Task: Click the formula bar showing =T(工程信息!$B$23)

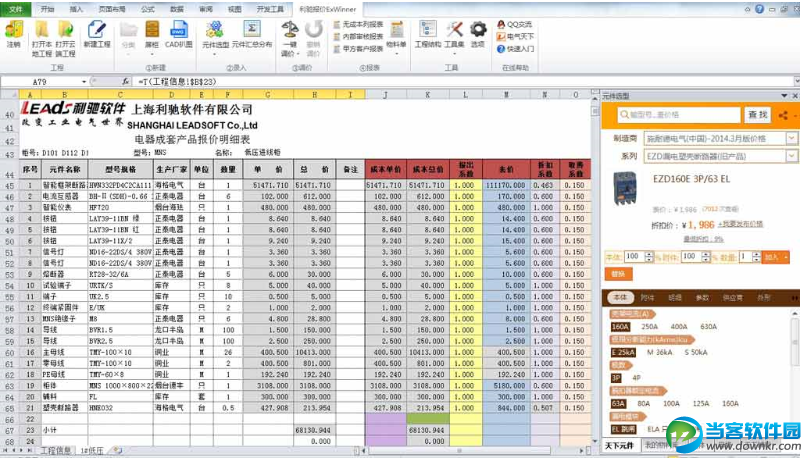Action: pyautogui.click(x=463, y=81)
